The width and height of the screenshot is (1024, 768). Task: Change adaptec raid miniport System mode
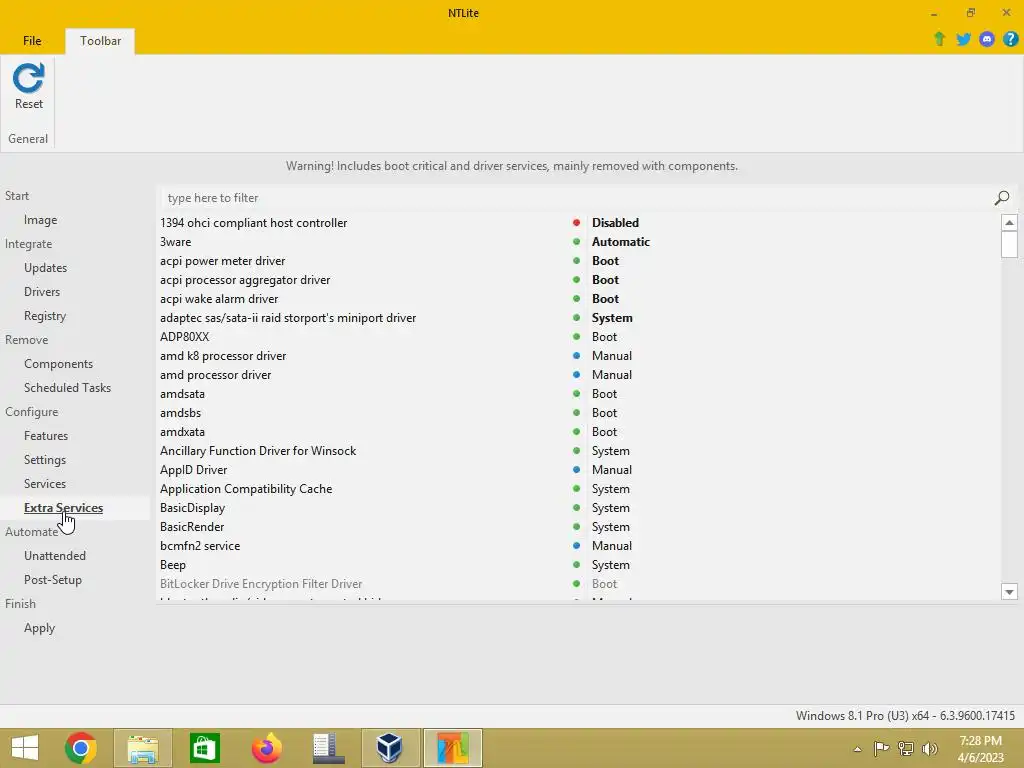point(612,318)
